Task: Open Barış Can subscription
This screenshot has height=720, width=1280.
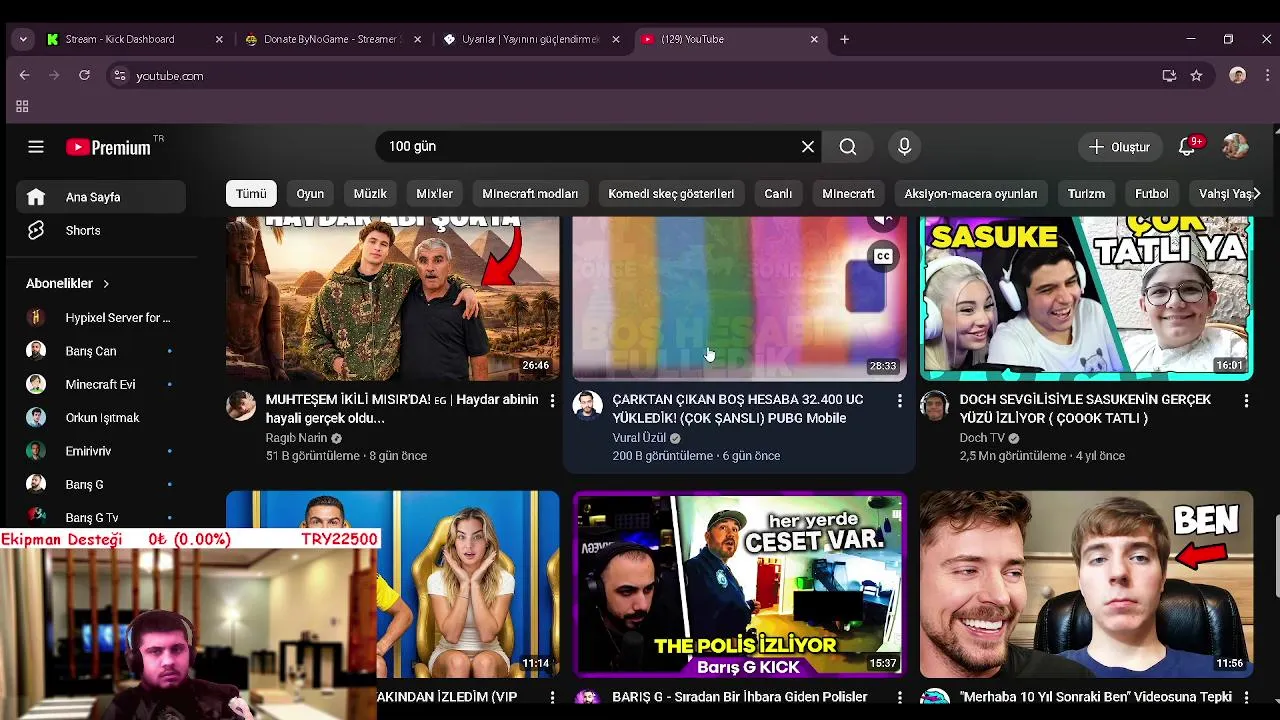Action: 101,351
